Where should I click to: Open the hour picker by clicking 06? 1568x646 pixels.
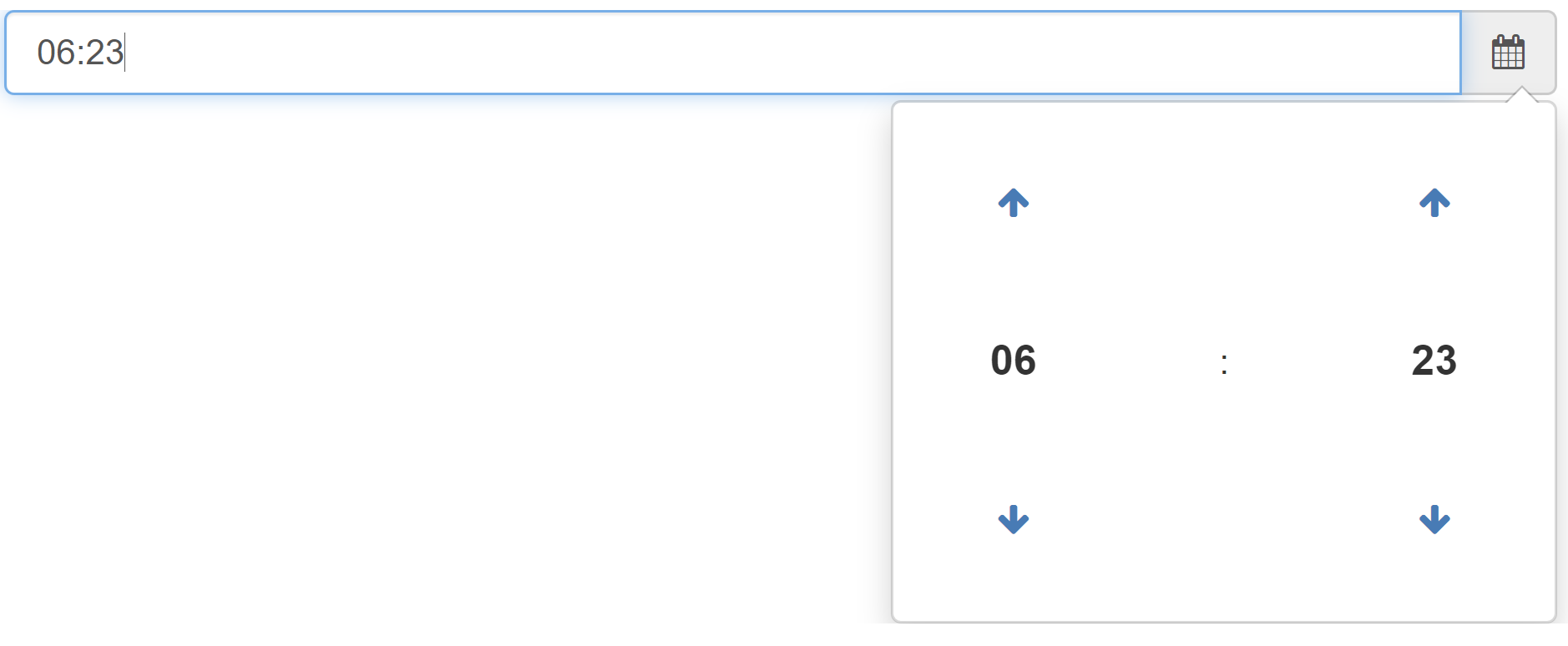click(1013, 361)
